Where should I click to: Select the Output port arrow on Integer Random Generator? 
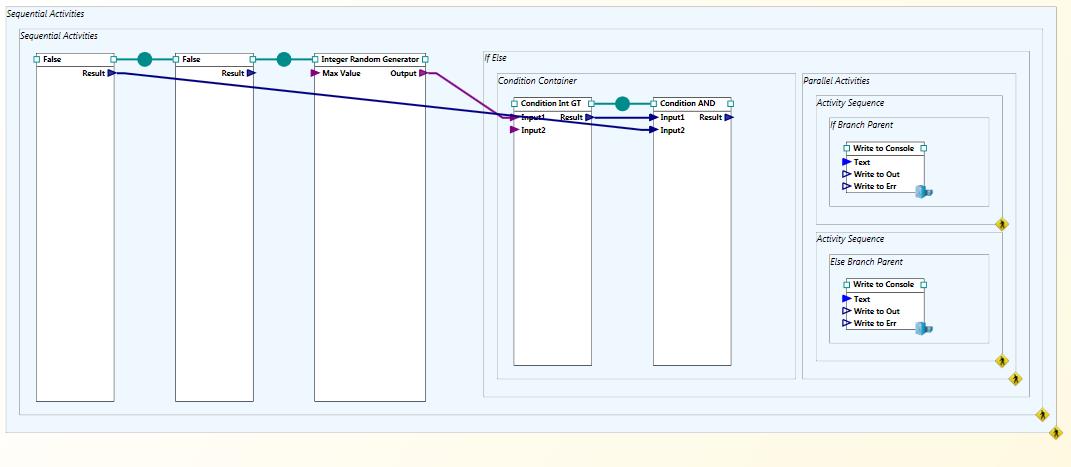424,73
